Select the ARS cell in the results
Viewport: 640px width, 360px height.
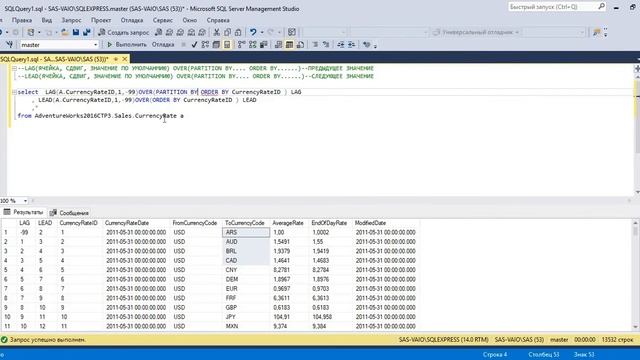(246, 232)
